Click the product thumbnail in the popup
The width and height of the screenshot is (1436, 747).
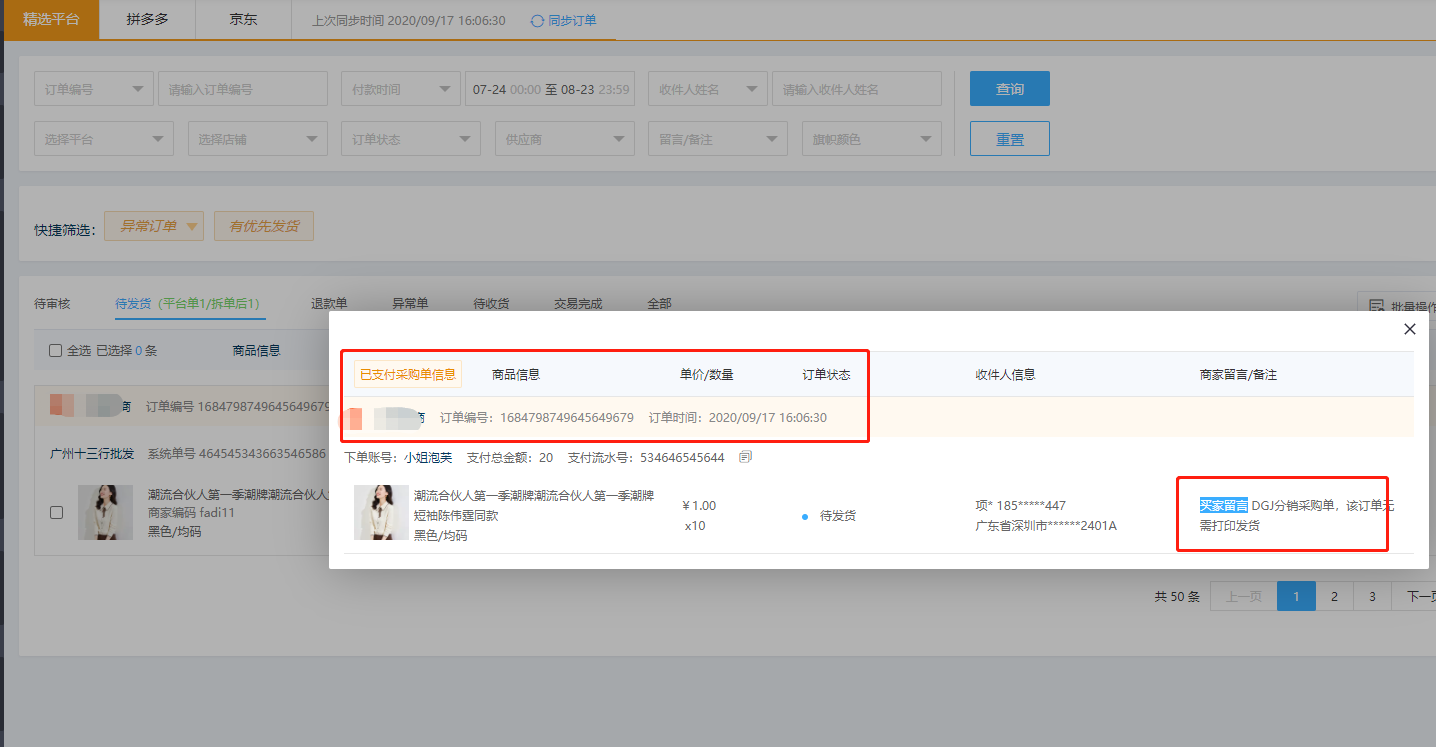381,512
